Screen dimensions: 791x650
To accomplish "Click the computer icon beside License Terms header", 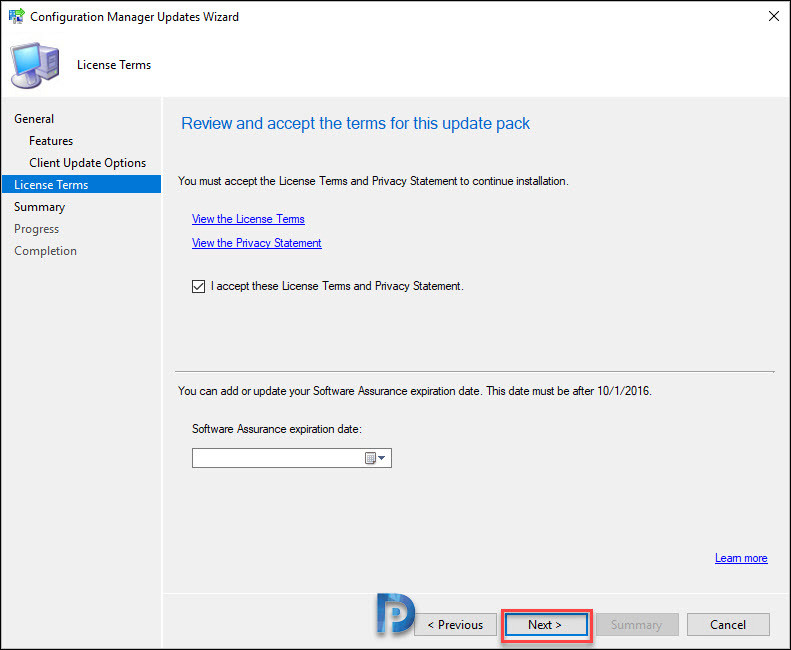I will click(x=35, y=66).
